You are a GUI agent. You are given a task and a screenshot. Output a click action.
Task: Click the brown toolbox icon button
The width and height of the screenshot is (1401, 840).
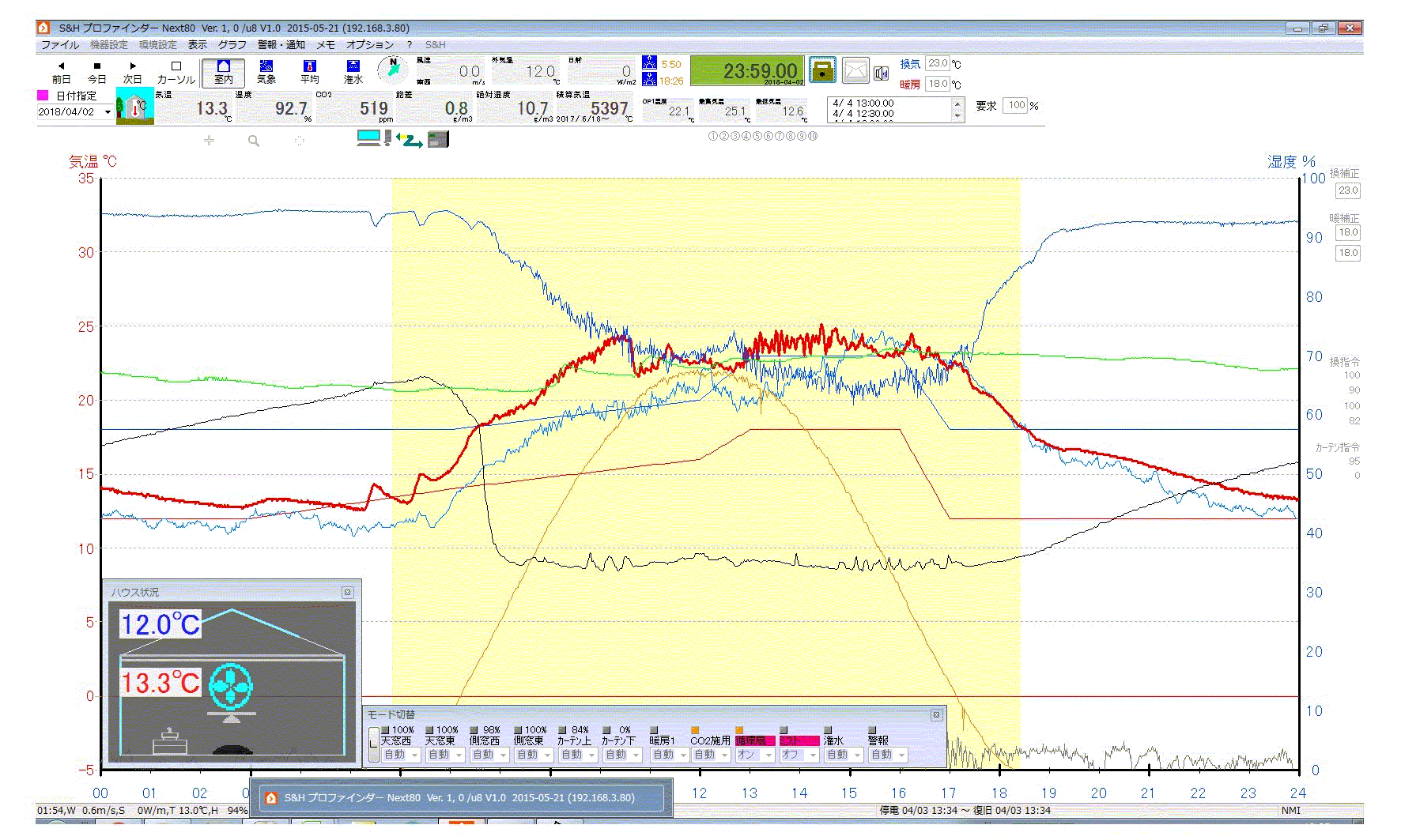point(823,70)
